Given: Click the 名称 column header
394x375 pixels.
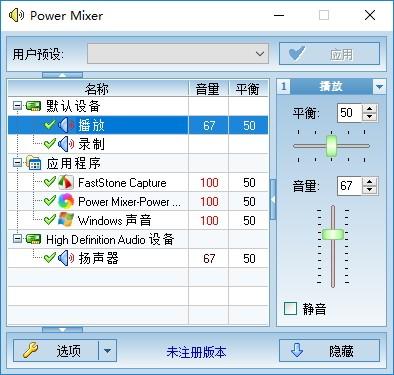Looking at the screenshot, I should (x=97, y=89).
